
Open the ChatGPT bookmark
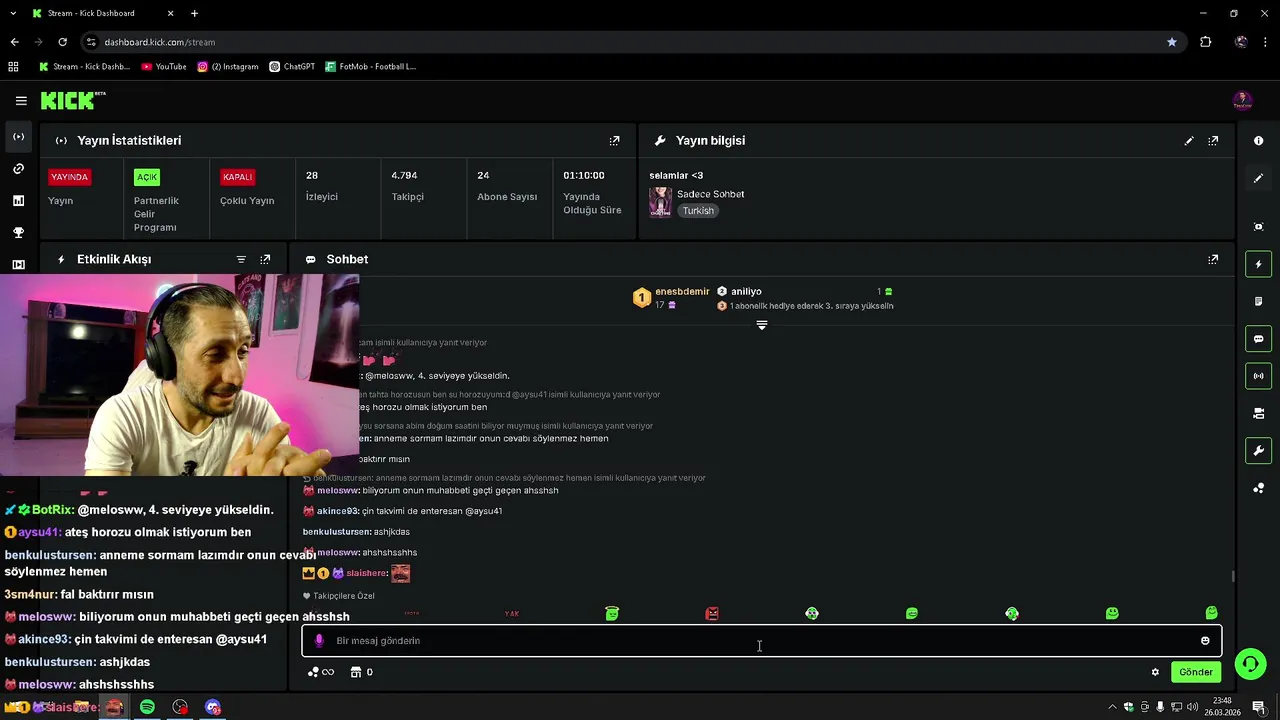click(292, 67)
